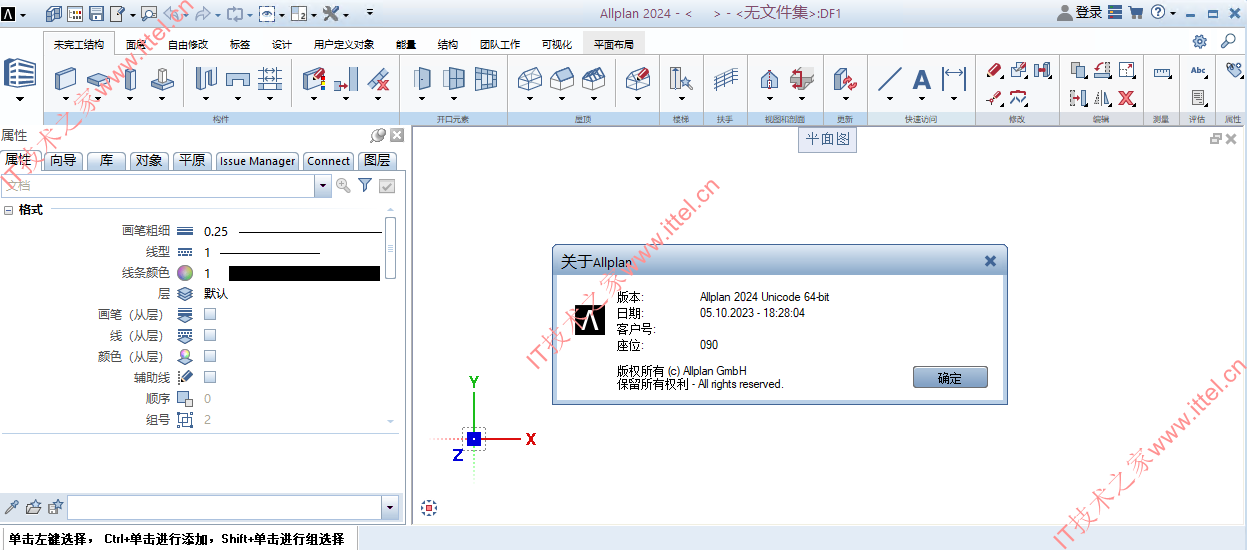Pin the Properties palette

click(378, 135)
